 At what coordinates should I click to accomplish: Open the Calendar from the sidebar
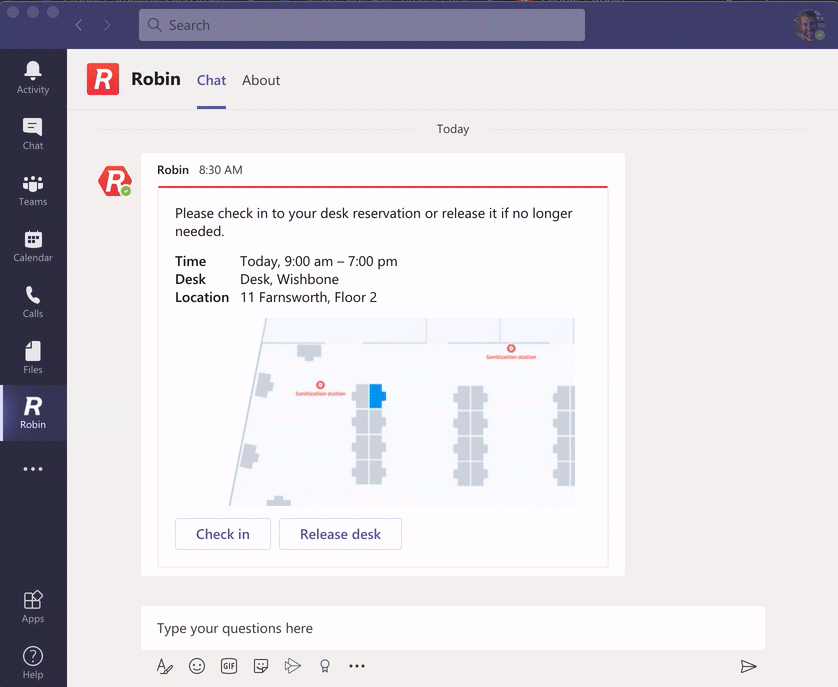33,244
